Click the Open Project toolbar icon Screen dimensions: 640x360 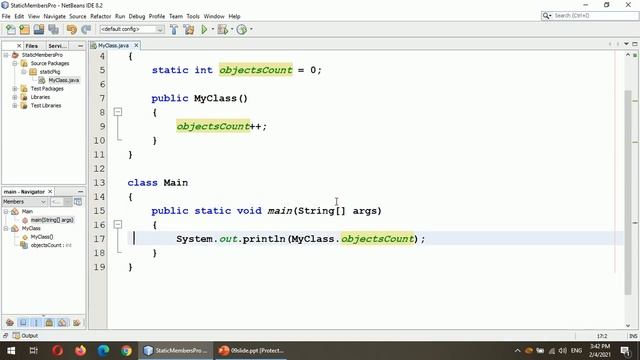(x=39, y=29)
